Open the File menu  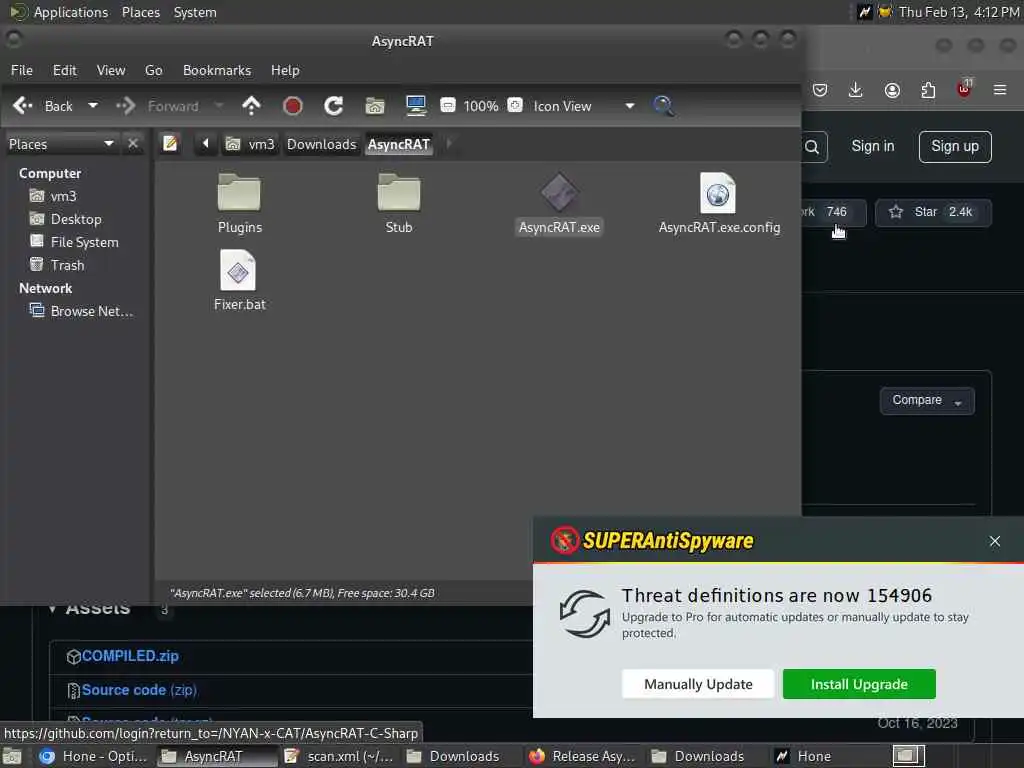22,71
